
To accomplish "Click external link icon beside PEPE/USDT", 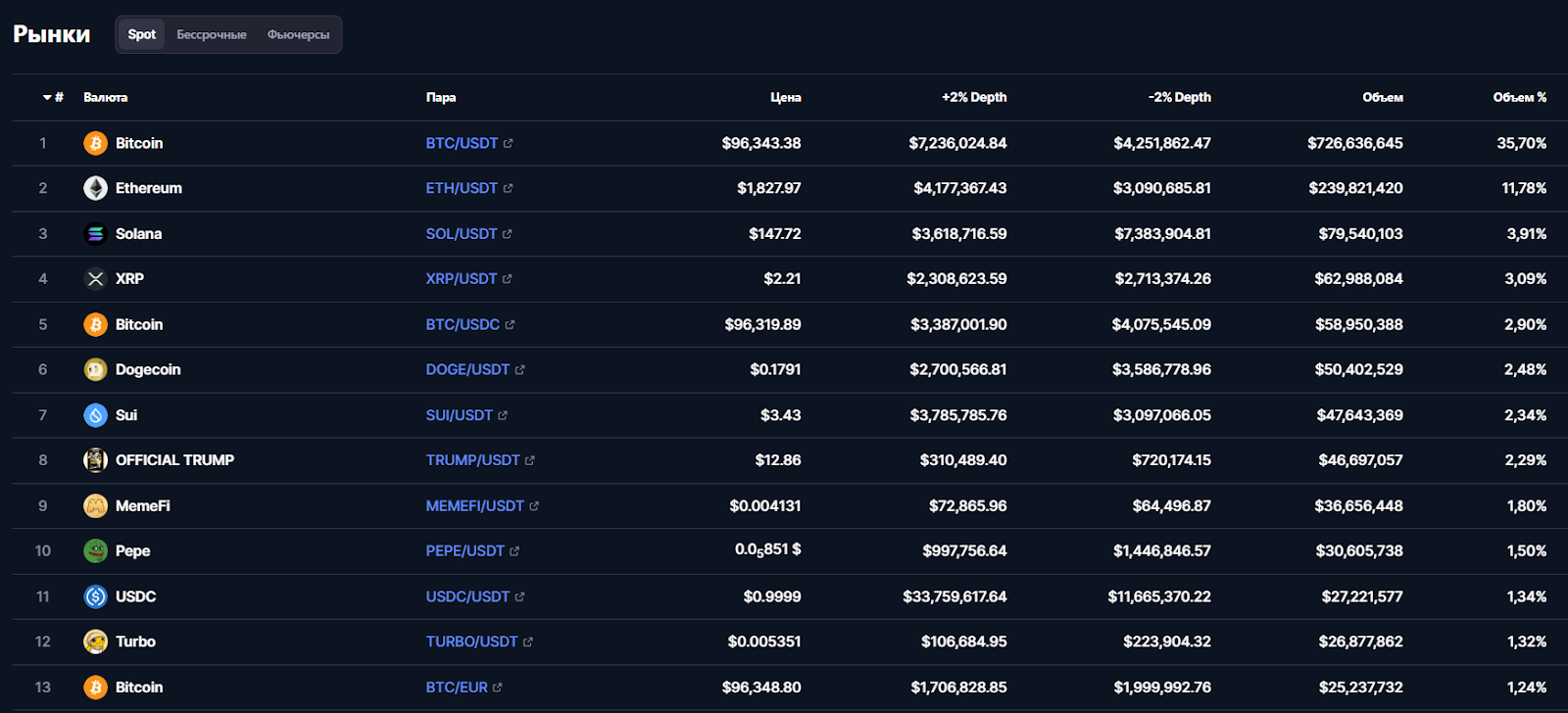I will [514, 551].
